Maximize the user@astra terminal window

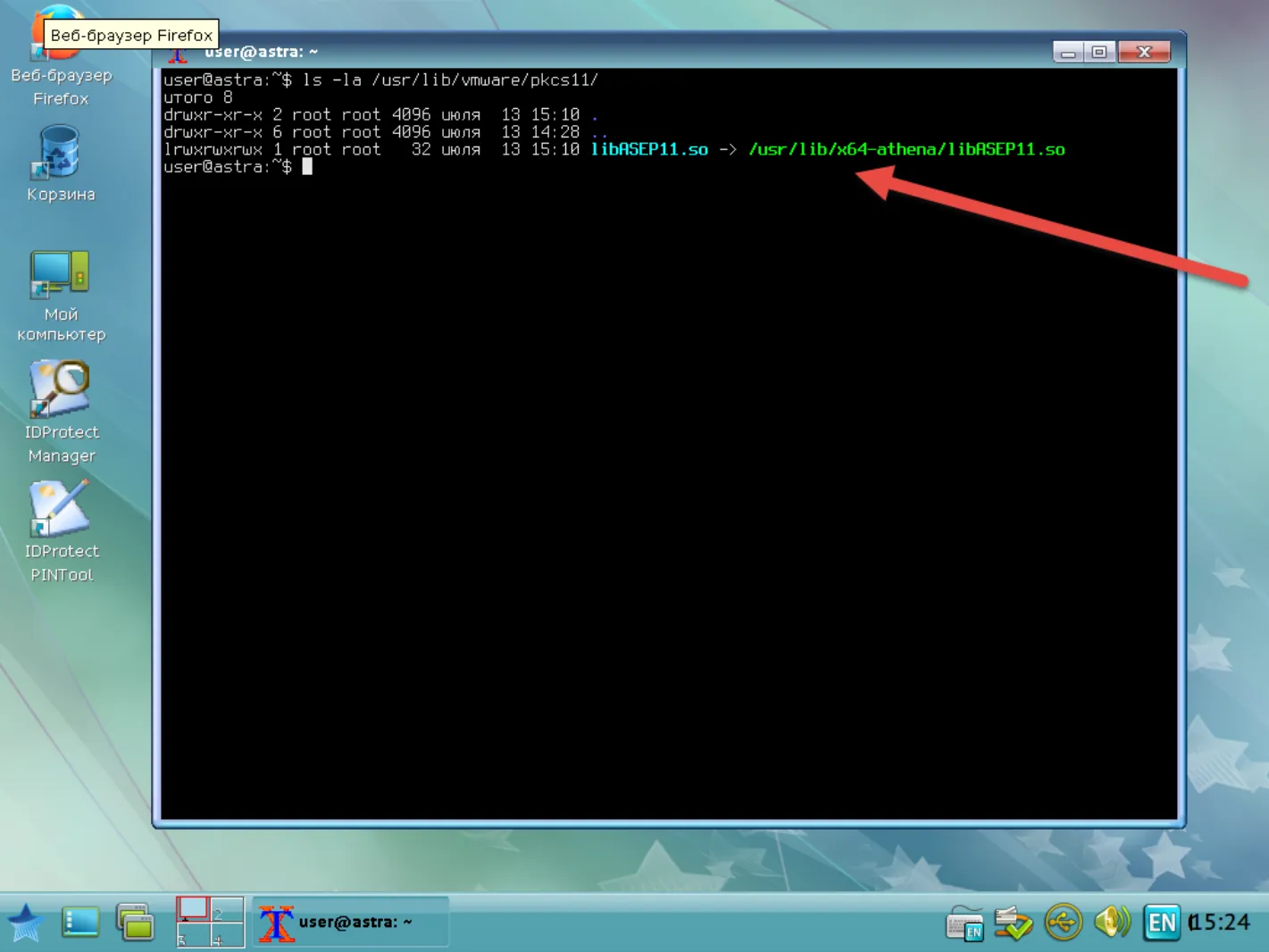pos(1099,52)
